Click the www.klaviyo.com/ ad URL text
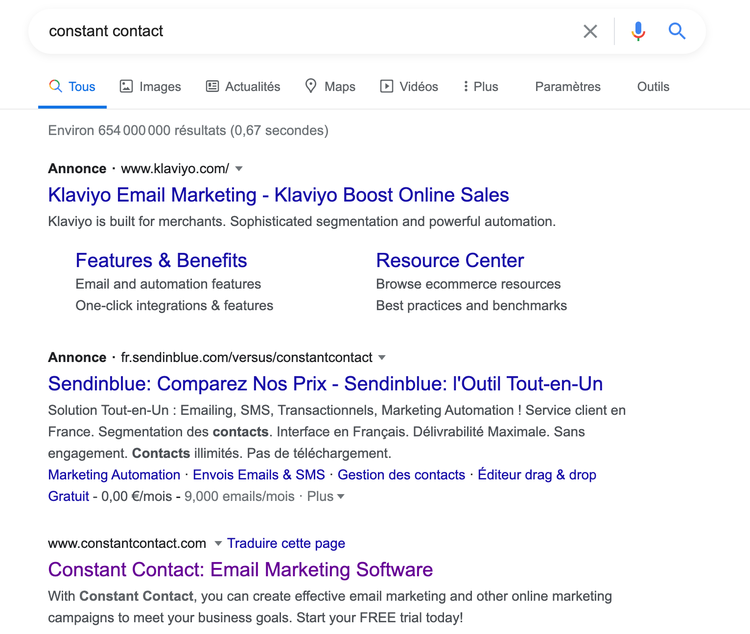Screen dimensions: 750x634 coord(175,169)
